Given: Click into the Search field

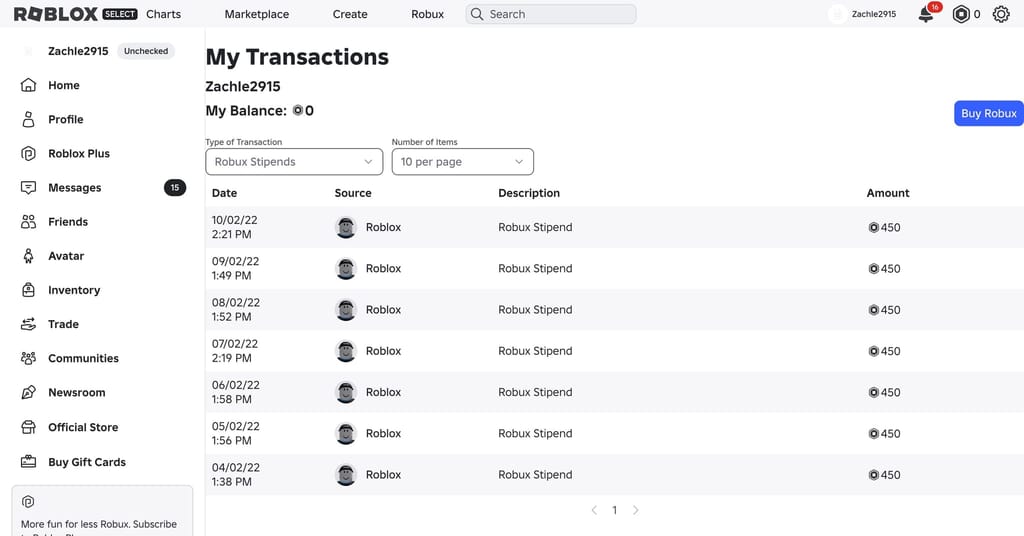Looking at the screenshot, I should (551, 14).
